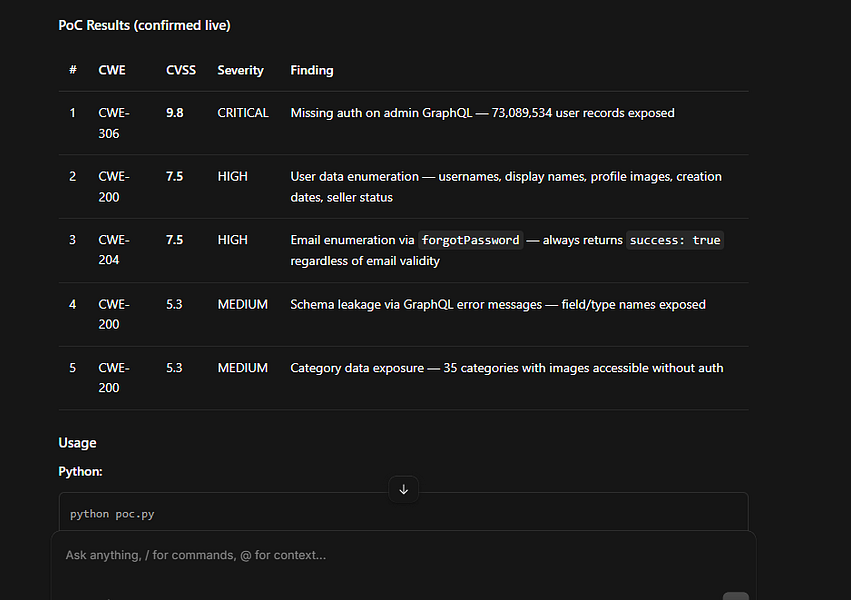The width and height of the screenshot is (851, 600).
Task: Click the 'Finding' column header
Action: click(x=312, y=70)
